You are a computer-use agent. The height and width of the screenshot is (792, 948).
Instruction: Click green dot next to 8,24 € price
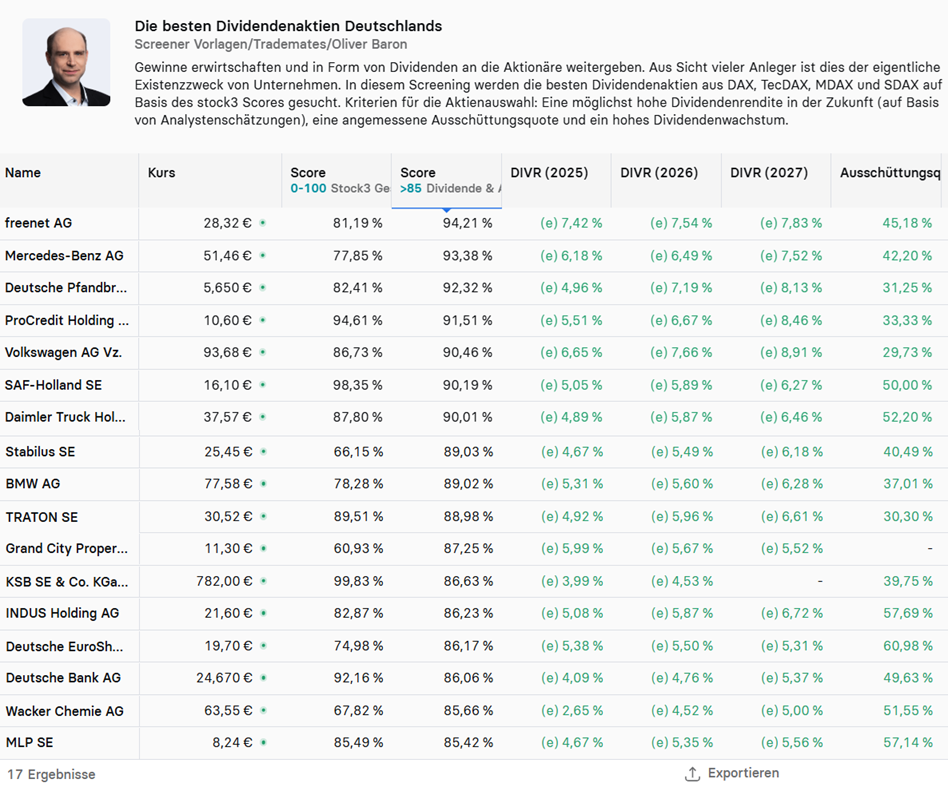click(x=263, y=742)
